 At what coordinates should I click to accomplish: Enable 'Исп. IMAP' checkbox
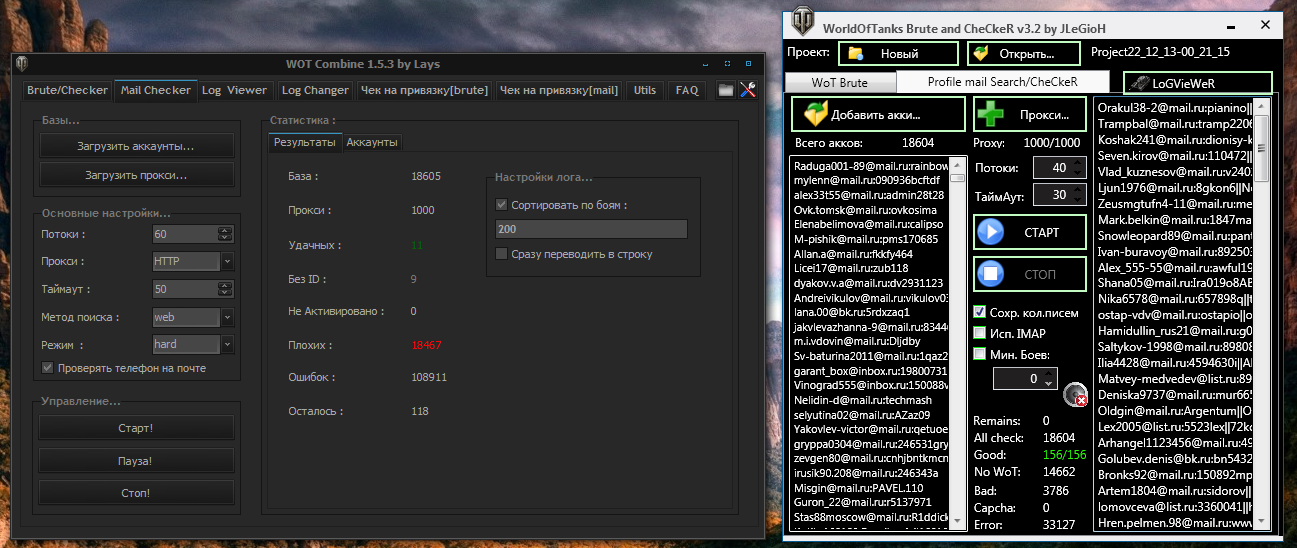pos(980,332)
